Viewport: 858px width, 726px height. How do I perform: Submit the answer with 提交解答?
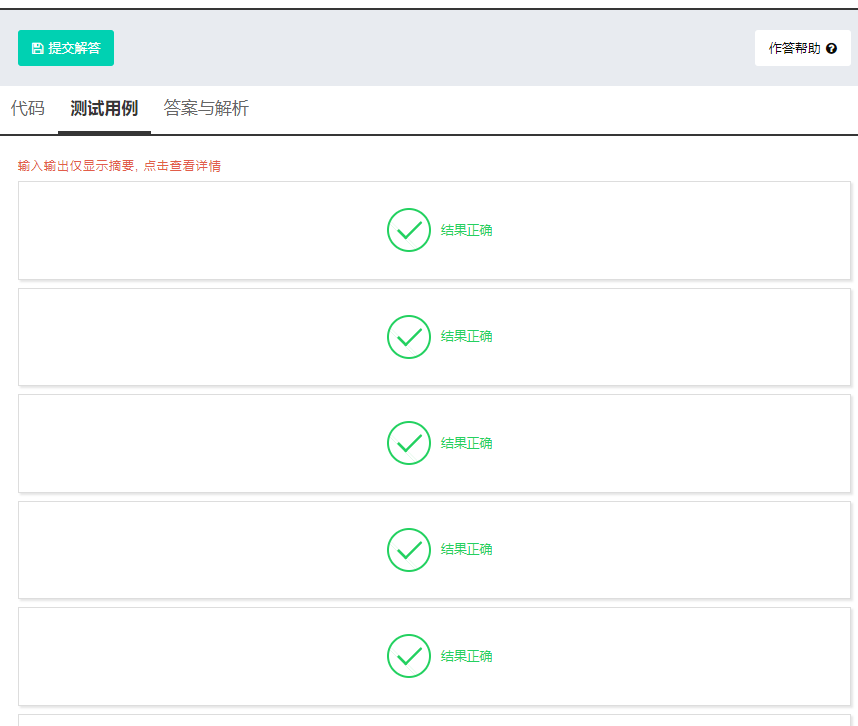pos(66,48)
